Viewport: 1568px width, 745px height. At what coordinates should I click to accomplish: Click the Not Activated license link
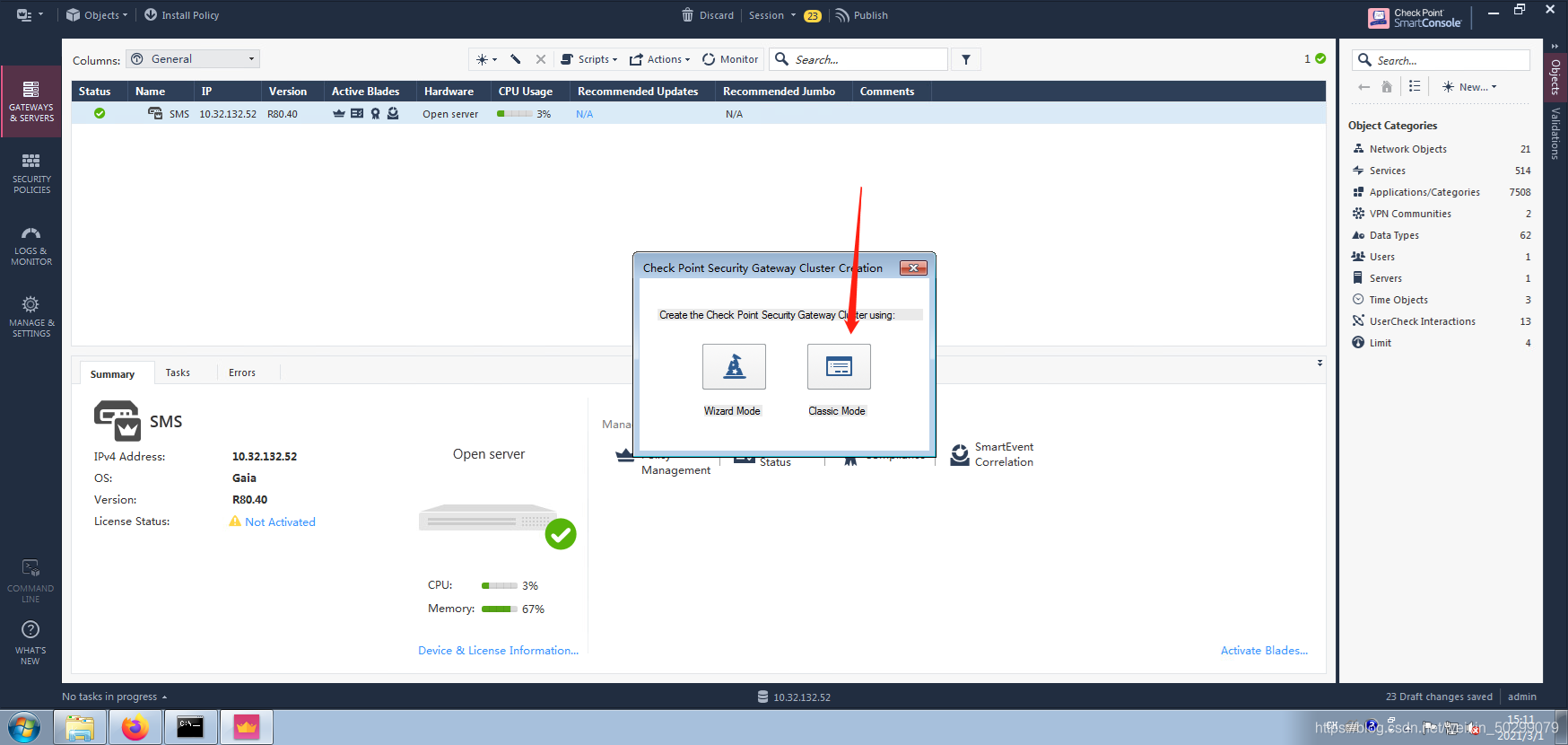(x=280, y=521)
